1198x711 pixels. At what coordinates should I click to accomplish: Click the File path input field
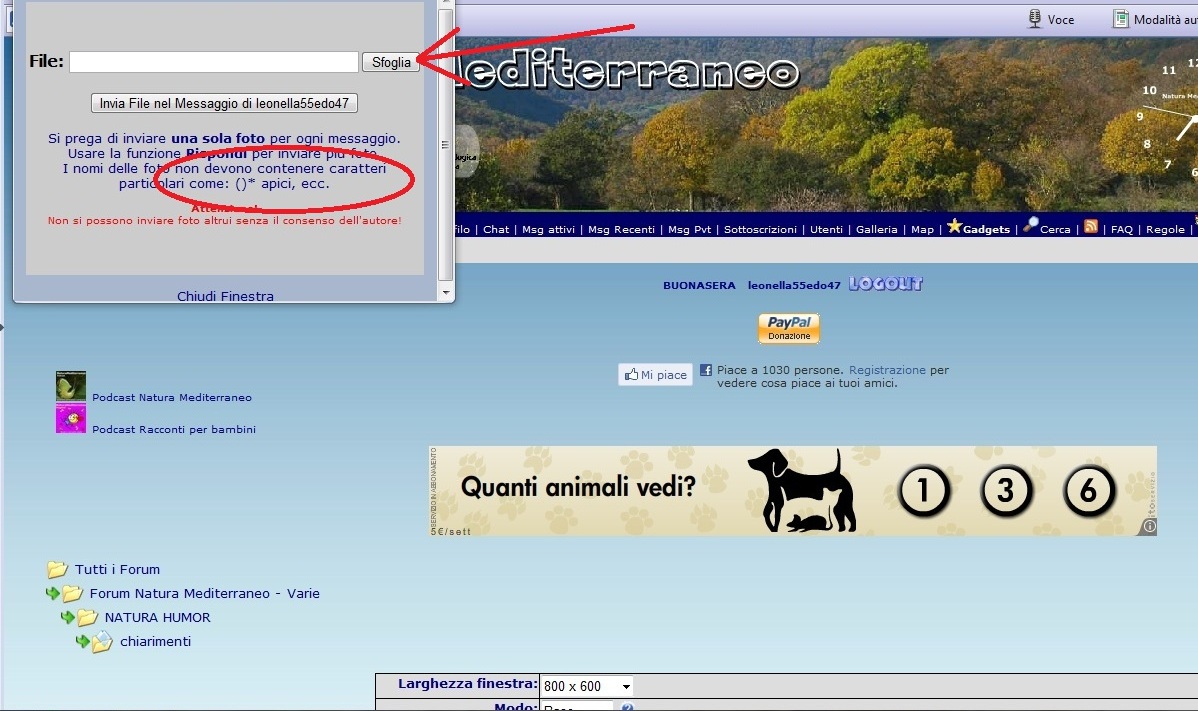click(213, 62)
